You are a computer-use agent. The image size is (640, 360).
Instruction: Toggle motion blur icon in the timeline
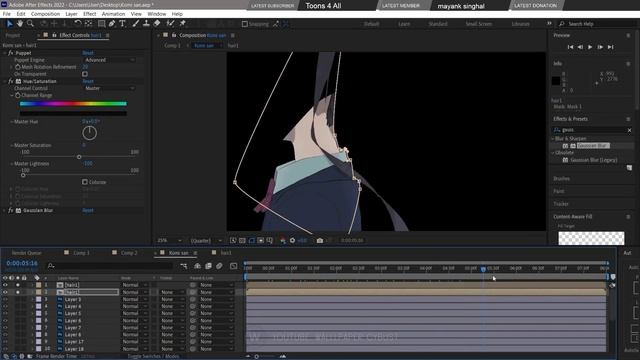point(220,266)
